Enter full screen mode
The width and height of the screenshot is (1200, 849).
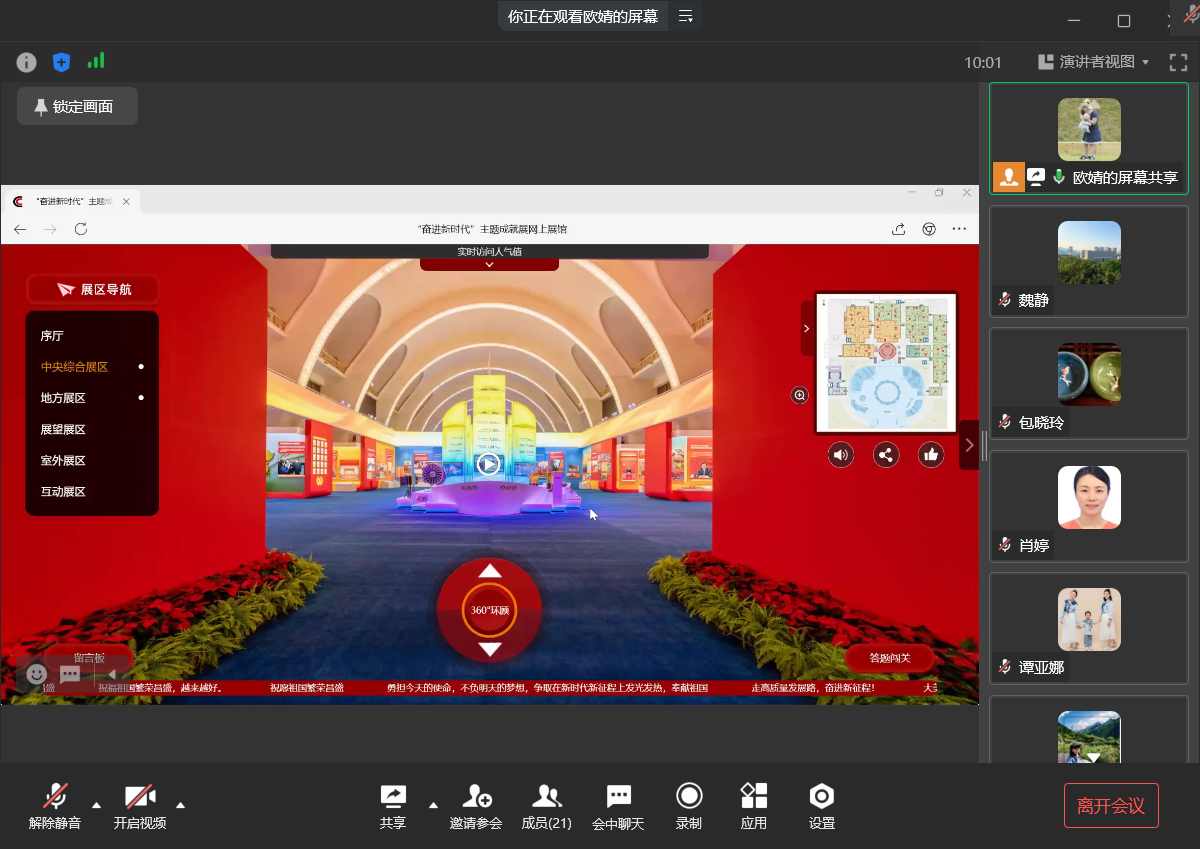tap(1178, 62)
